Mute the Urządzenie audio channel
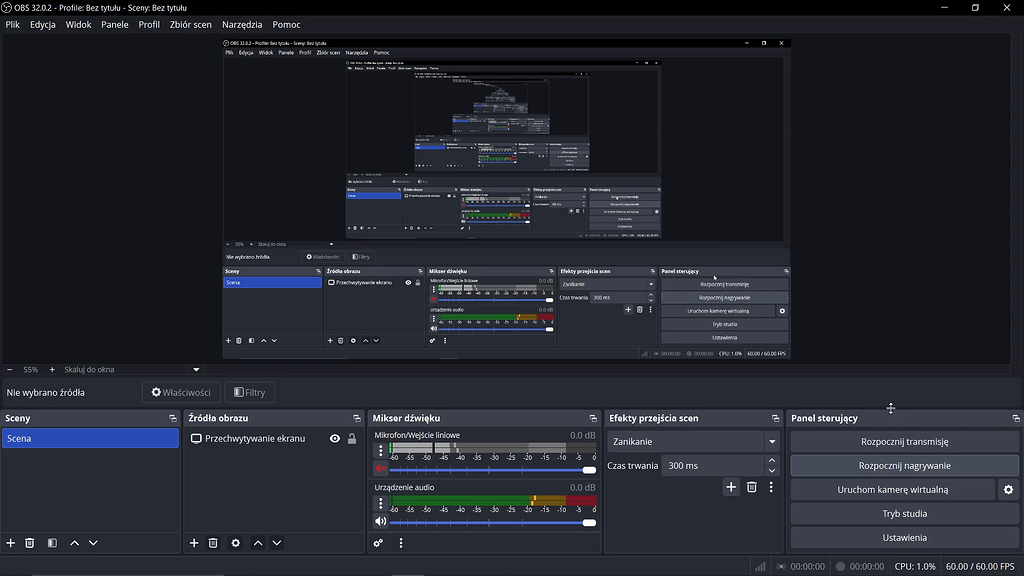The height and width of the screenshot is (576, 1024). (381, 521)
